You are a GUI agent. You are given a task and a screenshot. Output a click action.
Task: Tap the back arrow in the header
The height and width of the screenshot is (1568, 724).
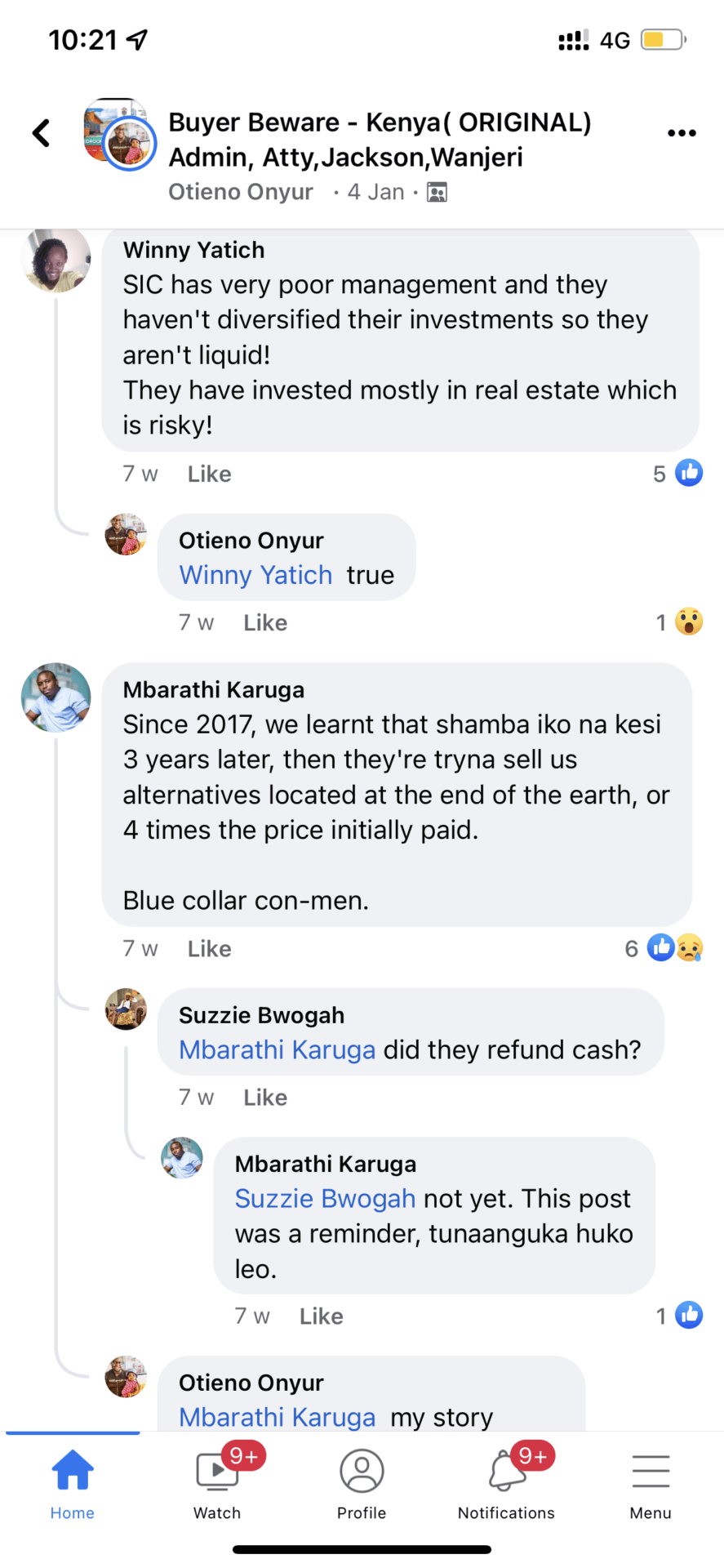pyautogui.click(x=41, y=133)
